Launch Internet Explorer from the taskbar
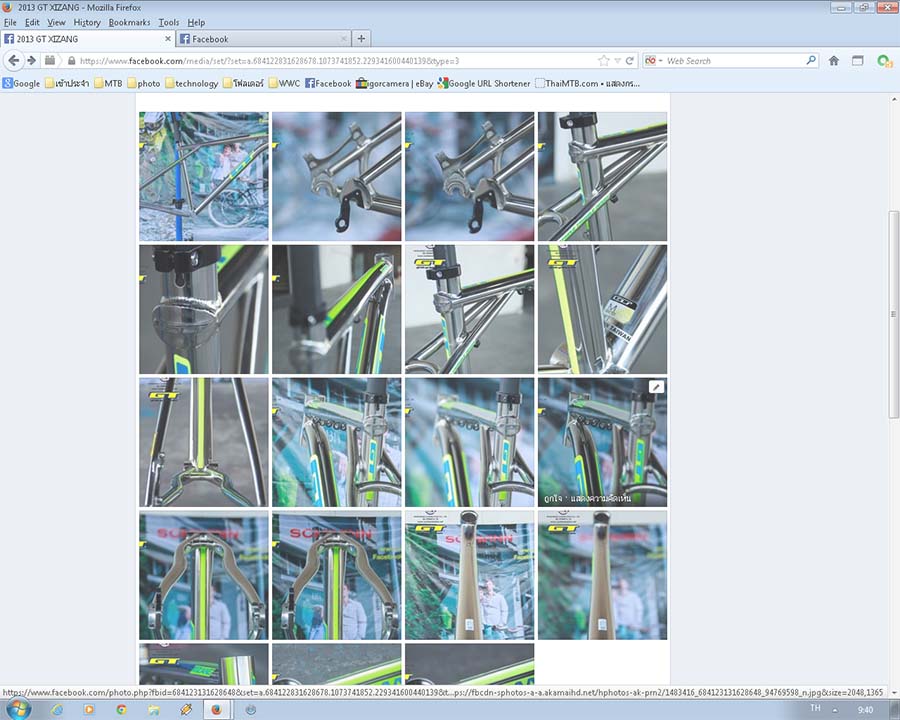900x720 pixels. 57,710
